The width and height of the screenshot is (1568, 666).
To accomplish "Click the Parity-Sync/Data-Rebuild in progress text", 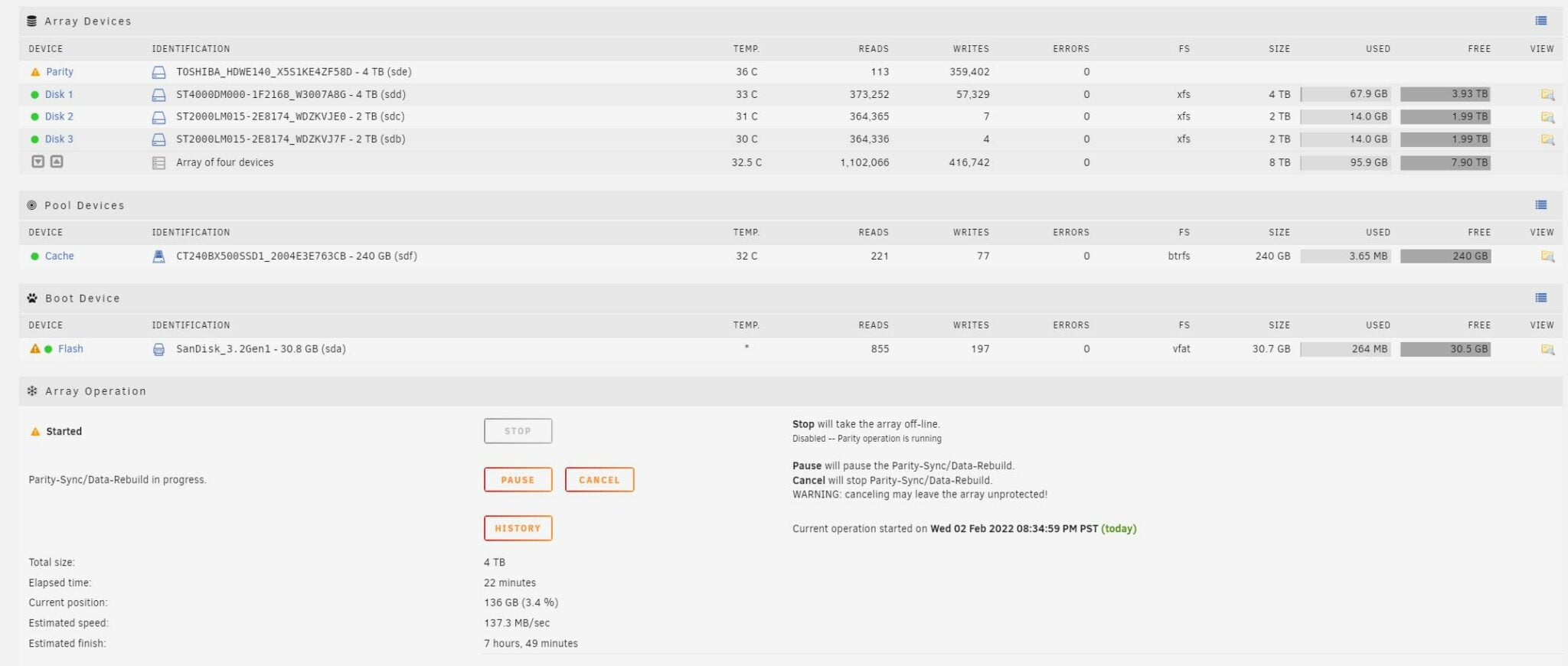I will click(117, 480).
